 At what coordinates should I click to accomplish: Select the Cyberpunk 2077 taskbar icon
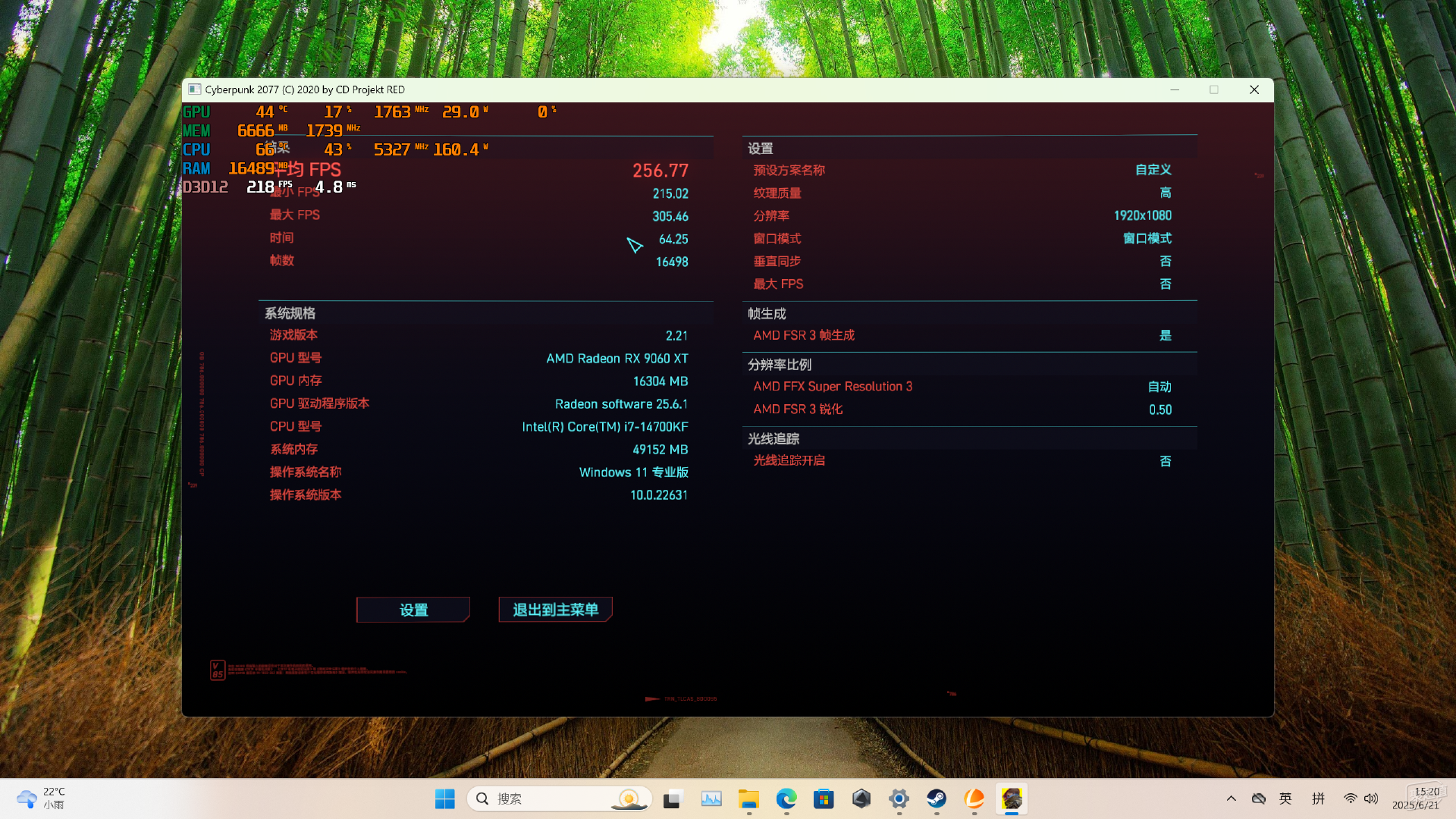[1012, 799]
